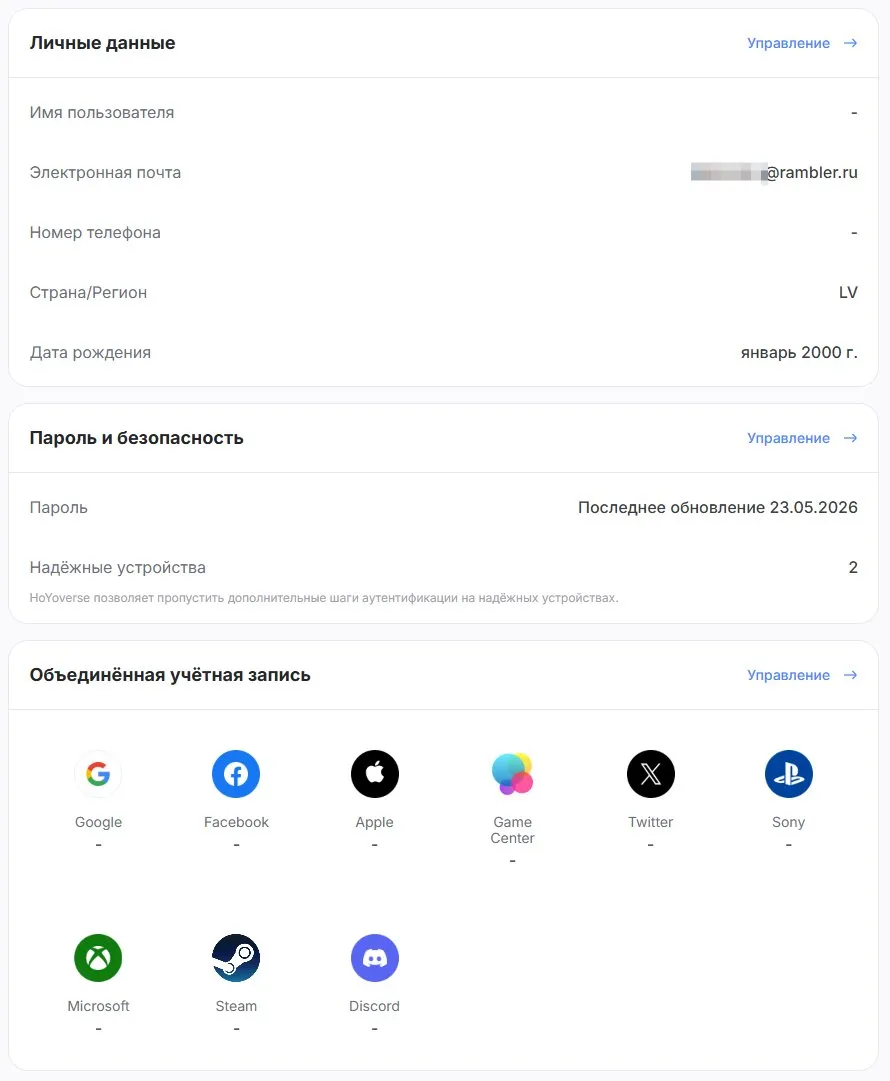
Task: Click the Google account icon
Action: 98,774
